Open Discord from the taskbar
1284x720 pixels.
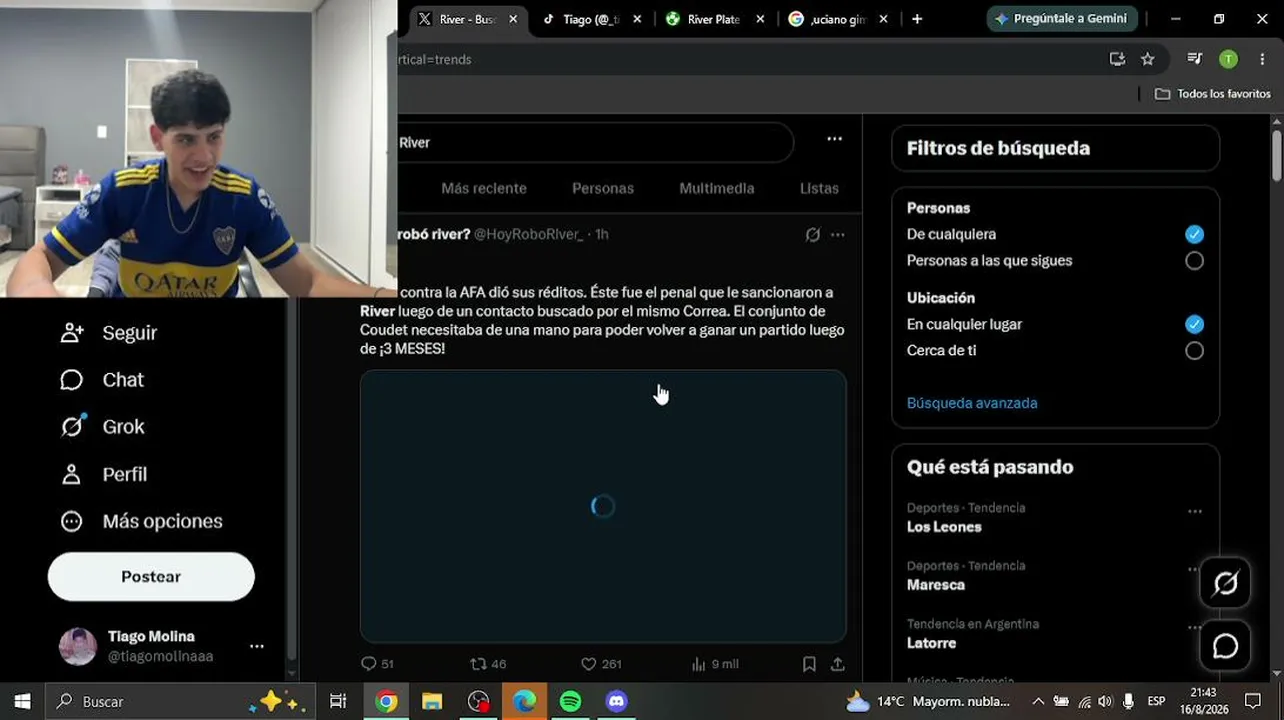(617, 702)
